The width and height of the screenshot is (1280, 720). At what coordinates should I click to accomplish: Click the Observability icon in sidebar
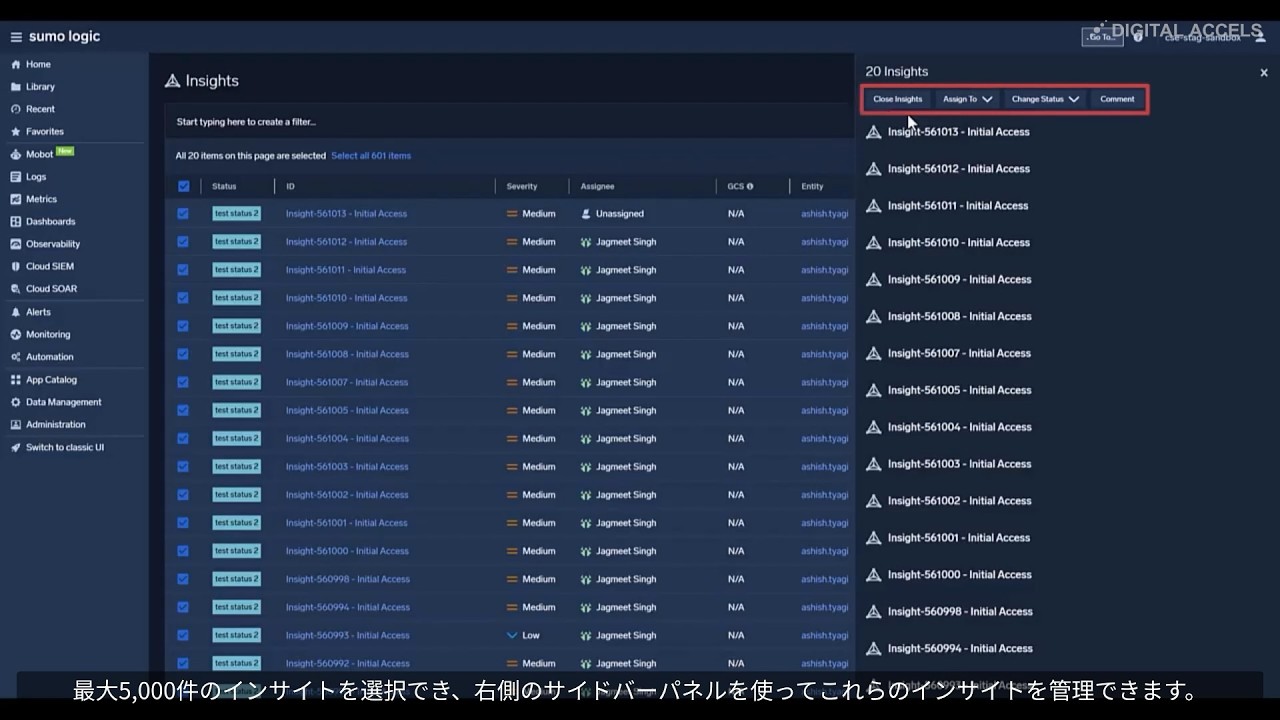[16, 244]
